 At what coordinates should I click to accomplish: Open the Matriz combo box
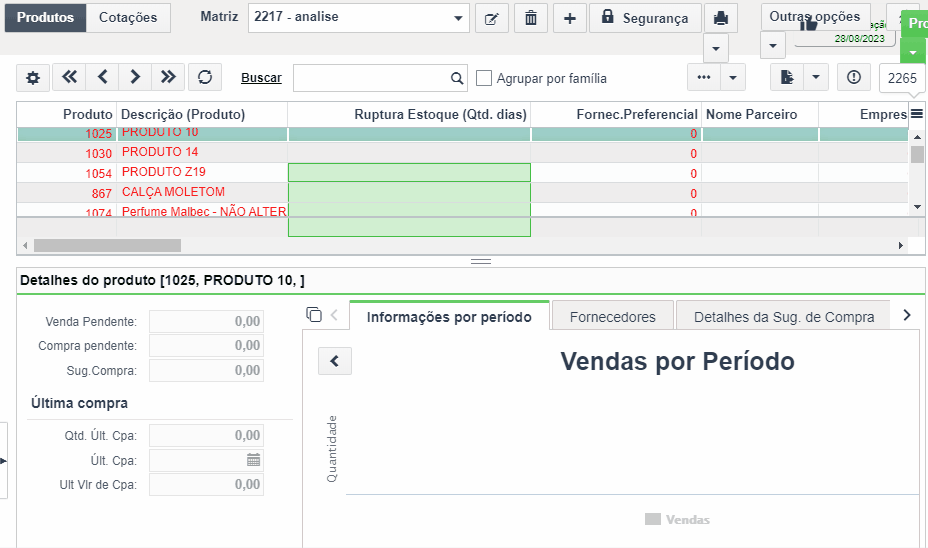pos(359,18)
